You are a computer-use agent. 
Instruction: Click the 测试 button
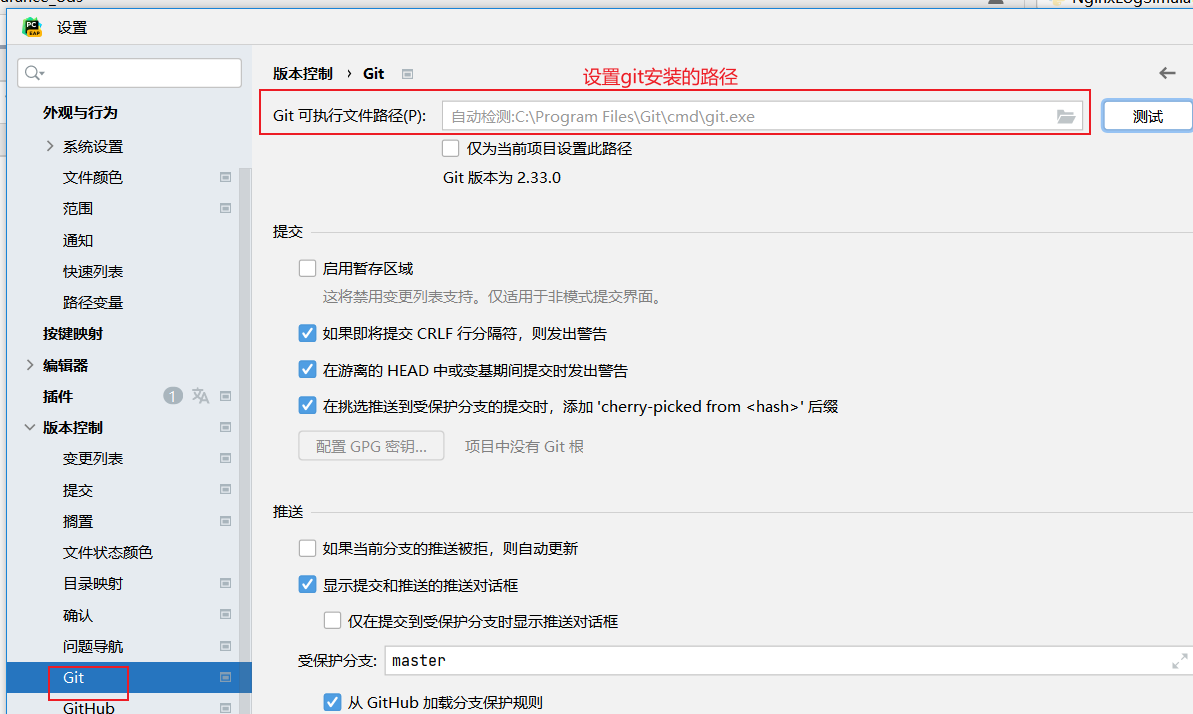[x=1147, y=116]
